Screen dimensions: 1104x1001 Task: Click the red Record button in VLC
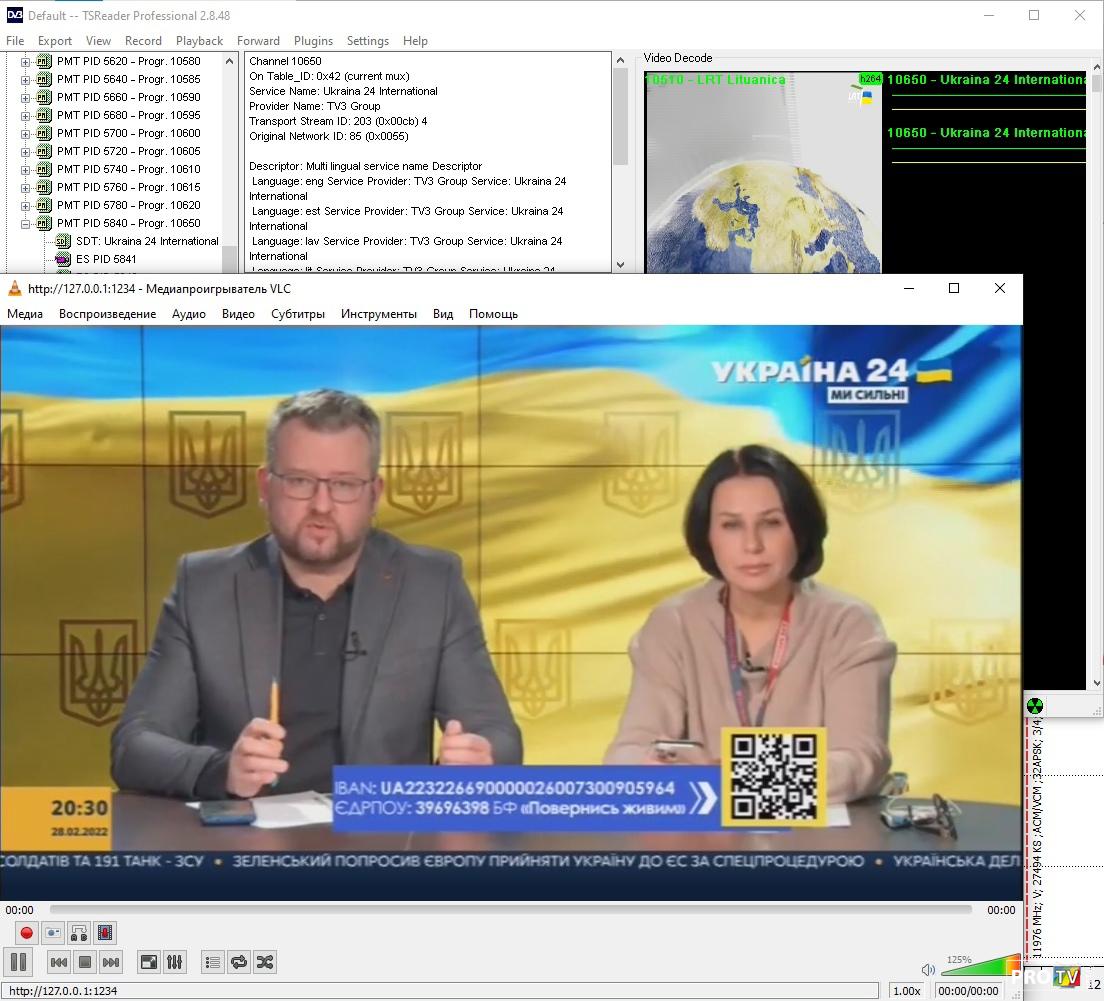click(x=27, y=933)
